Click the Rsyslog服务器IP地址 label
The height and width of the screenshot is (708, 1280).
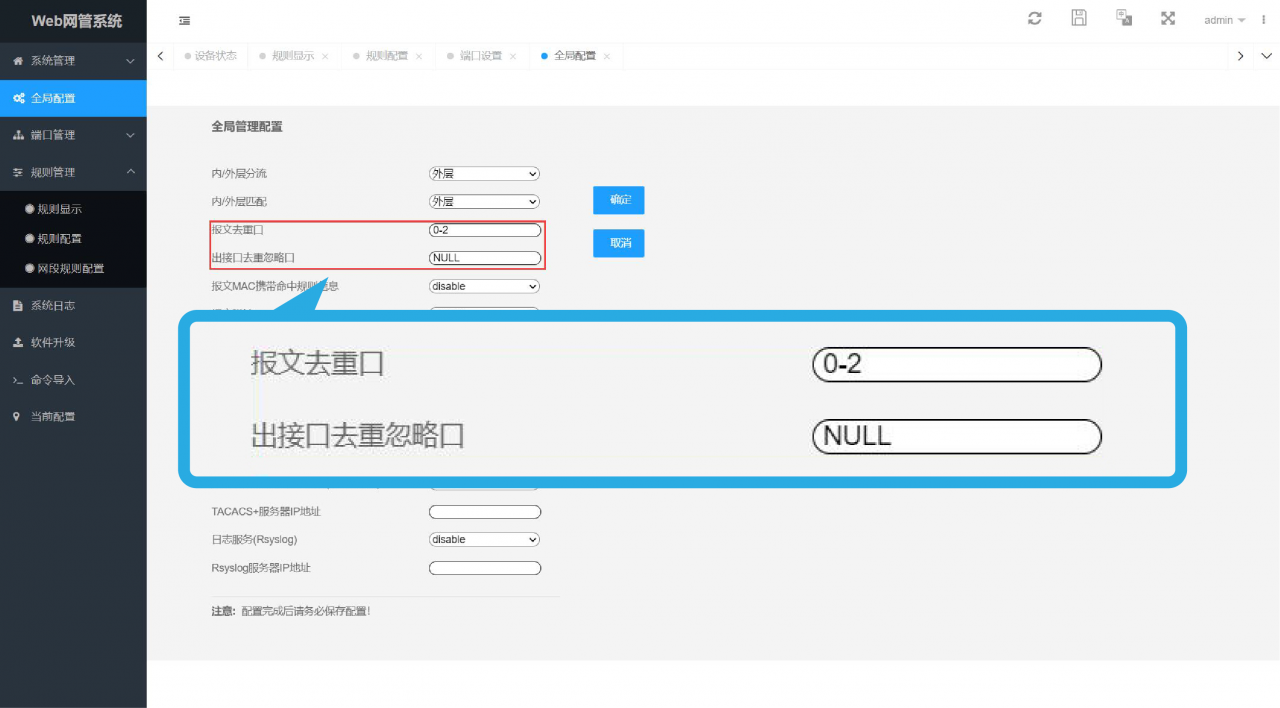(261, 568)
